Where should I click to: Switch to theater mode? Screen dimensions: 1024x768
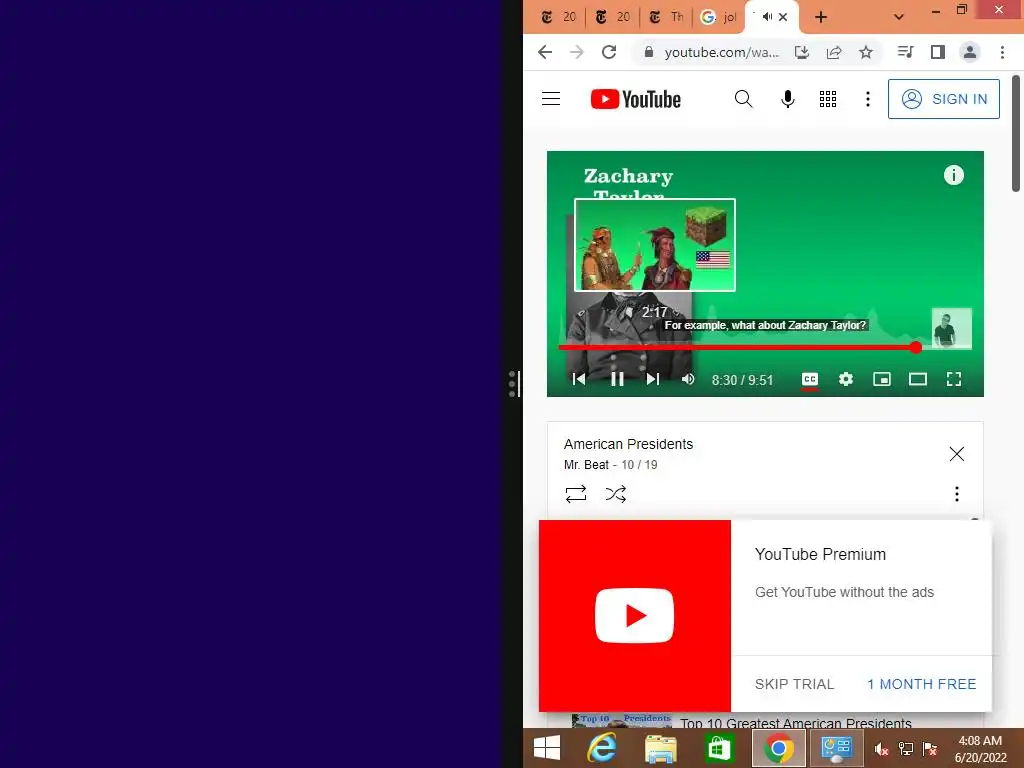(x=918, y=379)
